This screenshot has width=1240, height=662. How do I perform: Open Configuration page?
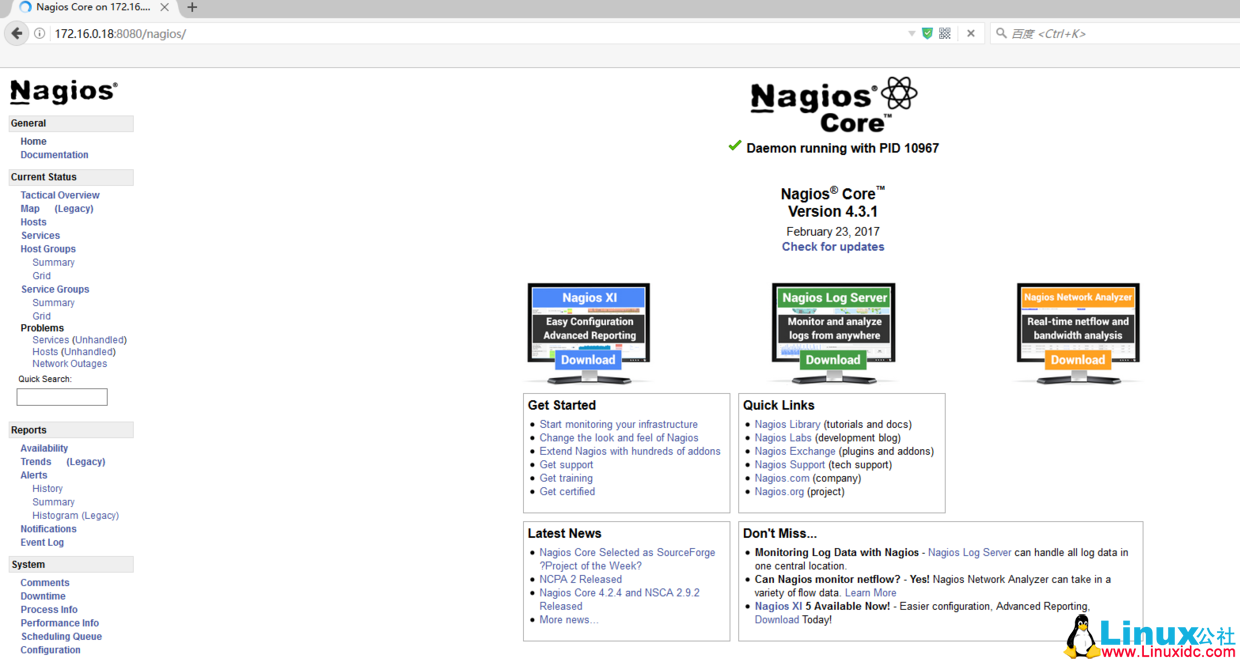pos(50,650)
